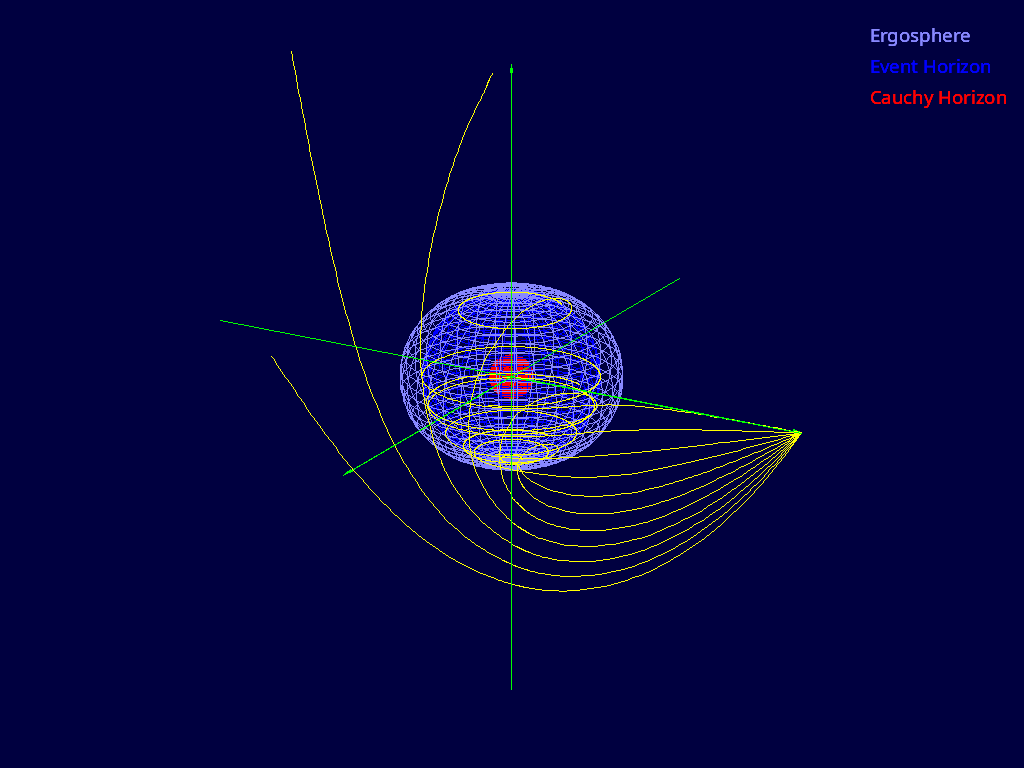1024x768 pixels.
Task: Click the red Cauchy horizon at the center
Action: (511, 374)
